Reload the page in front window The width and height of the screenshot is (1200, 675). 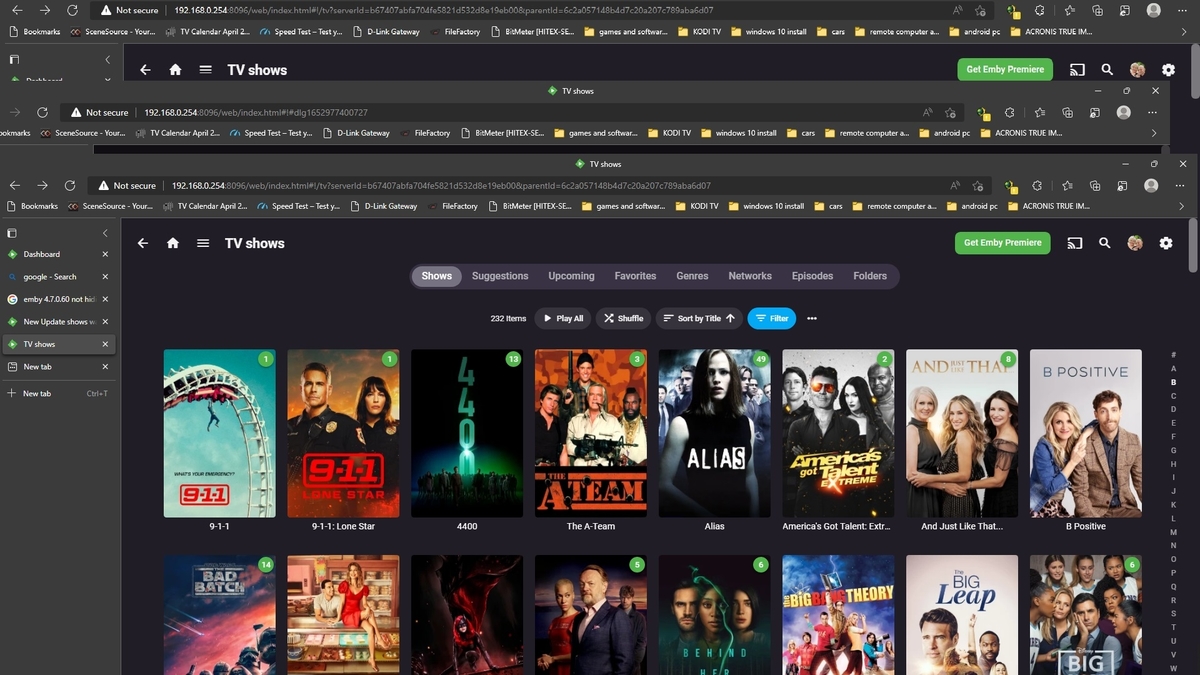(x=70, y=185)
